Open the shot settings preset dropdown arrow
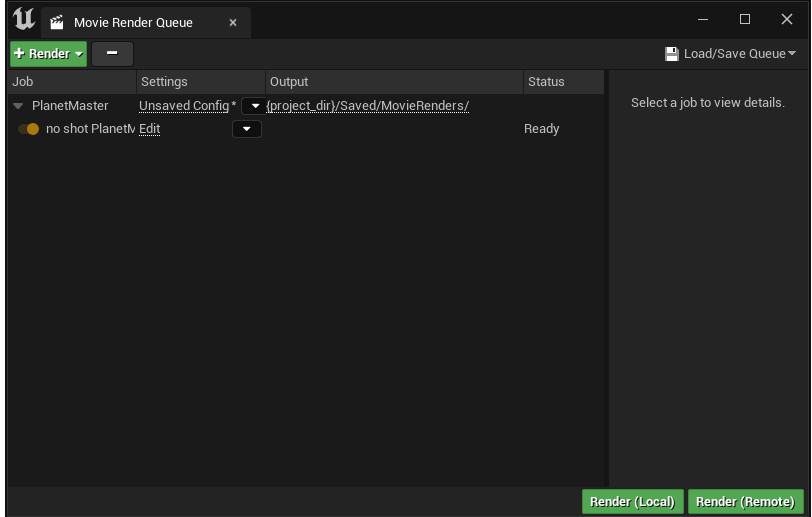 pos(246,129)
